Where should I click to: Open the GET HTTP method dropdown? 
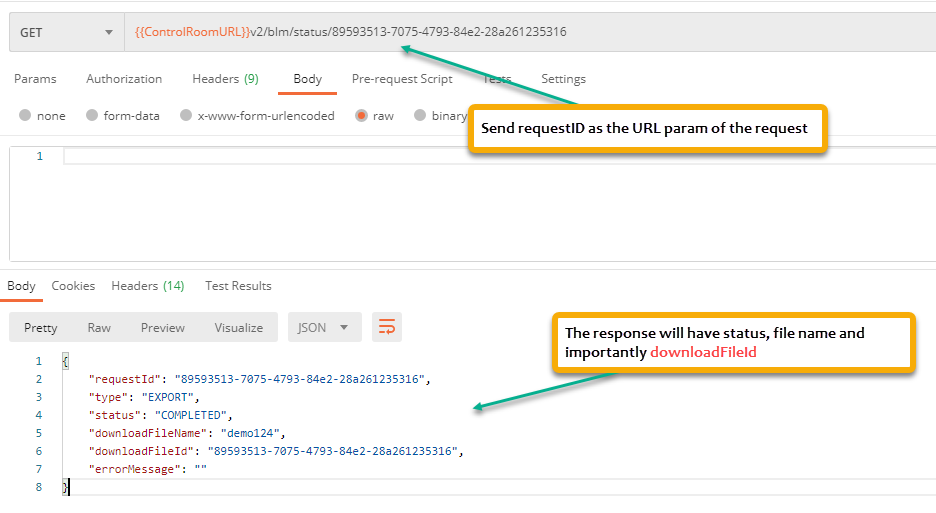(x=67, y=32)
